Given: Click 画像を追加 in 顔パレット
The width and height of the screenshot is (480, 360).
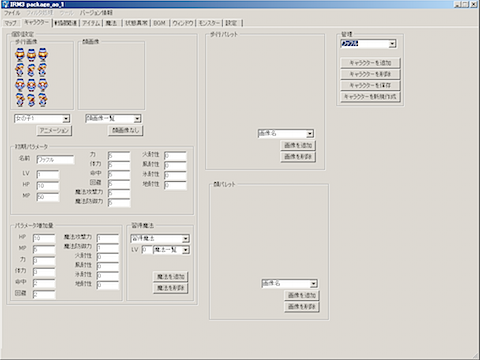Looking at the screenshot, I should point(302,295).
